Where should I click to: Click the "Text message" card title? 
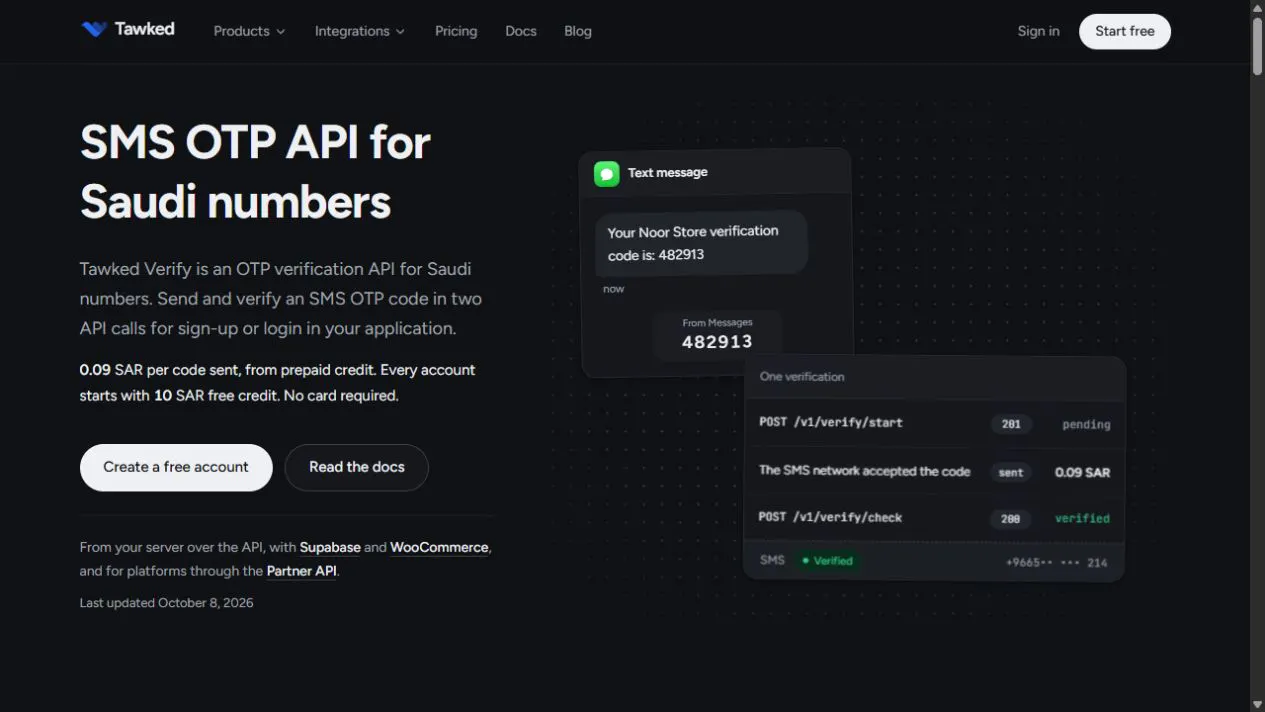(x=667, y=173)
